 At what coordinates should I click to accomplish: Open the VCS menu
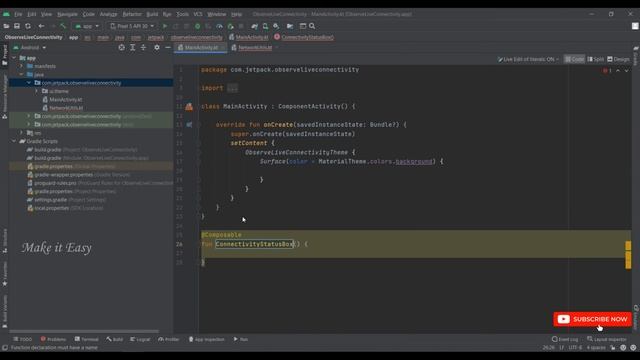tap(198, 14)
